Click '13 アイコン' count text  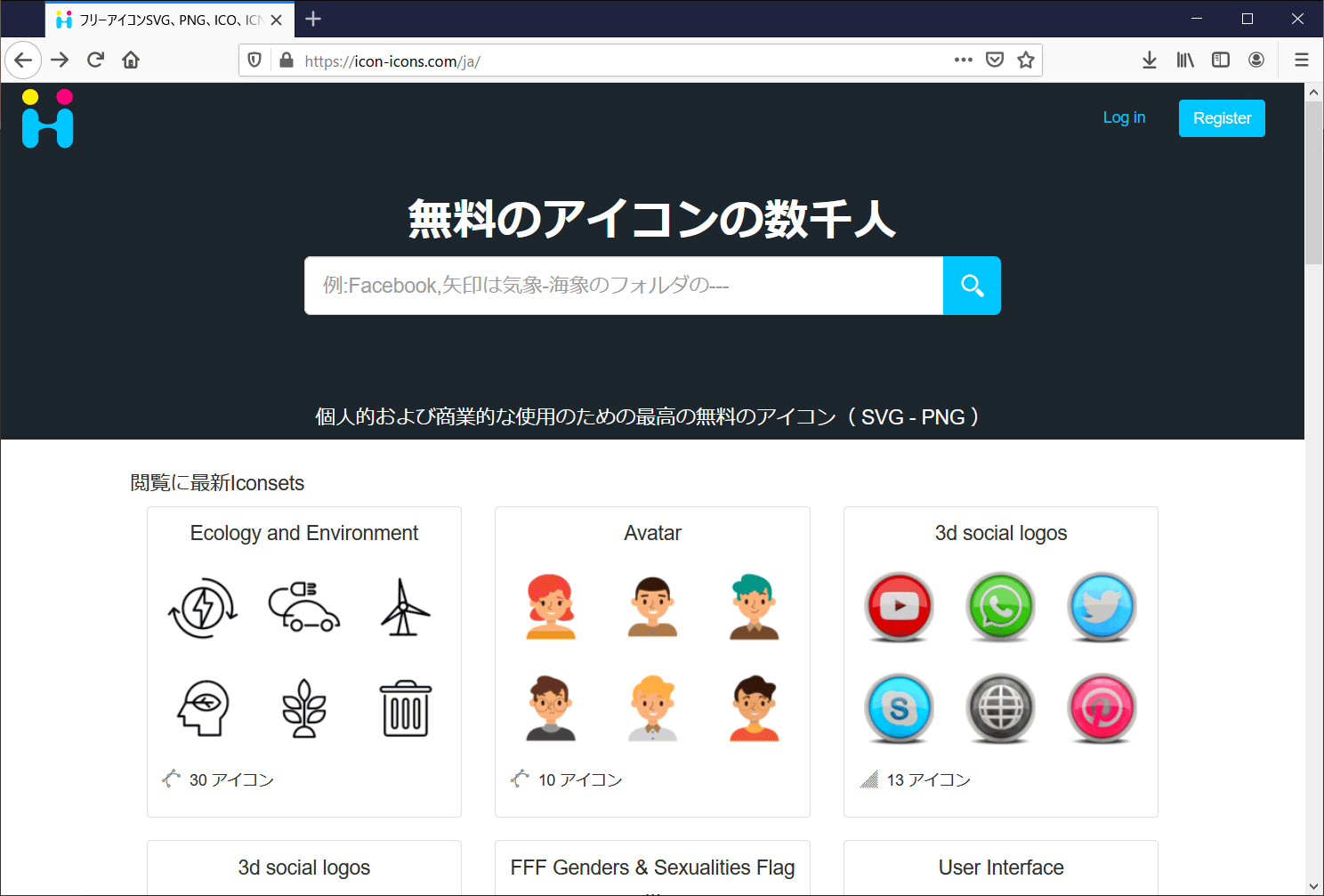tap(929, 779)
